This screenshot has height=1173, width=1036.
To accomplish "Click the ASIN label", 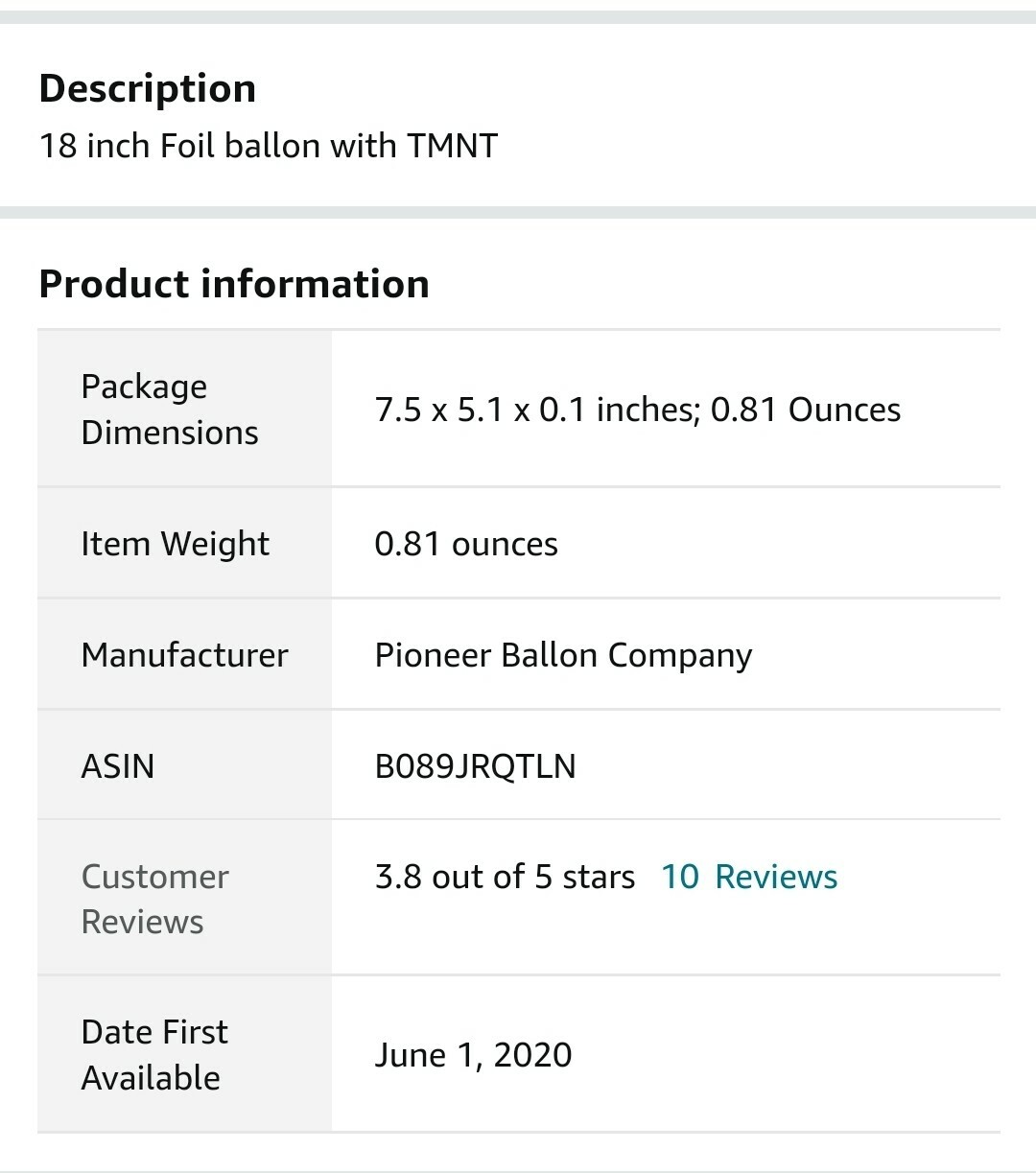I will pyautogui.click(x=118, y=766).
